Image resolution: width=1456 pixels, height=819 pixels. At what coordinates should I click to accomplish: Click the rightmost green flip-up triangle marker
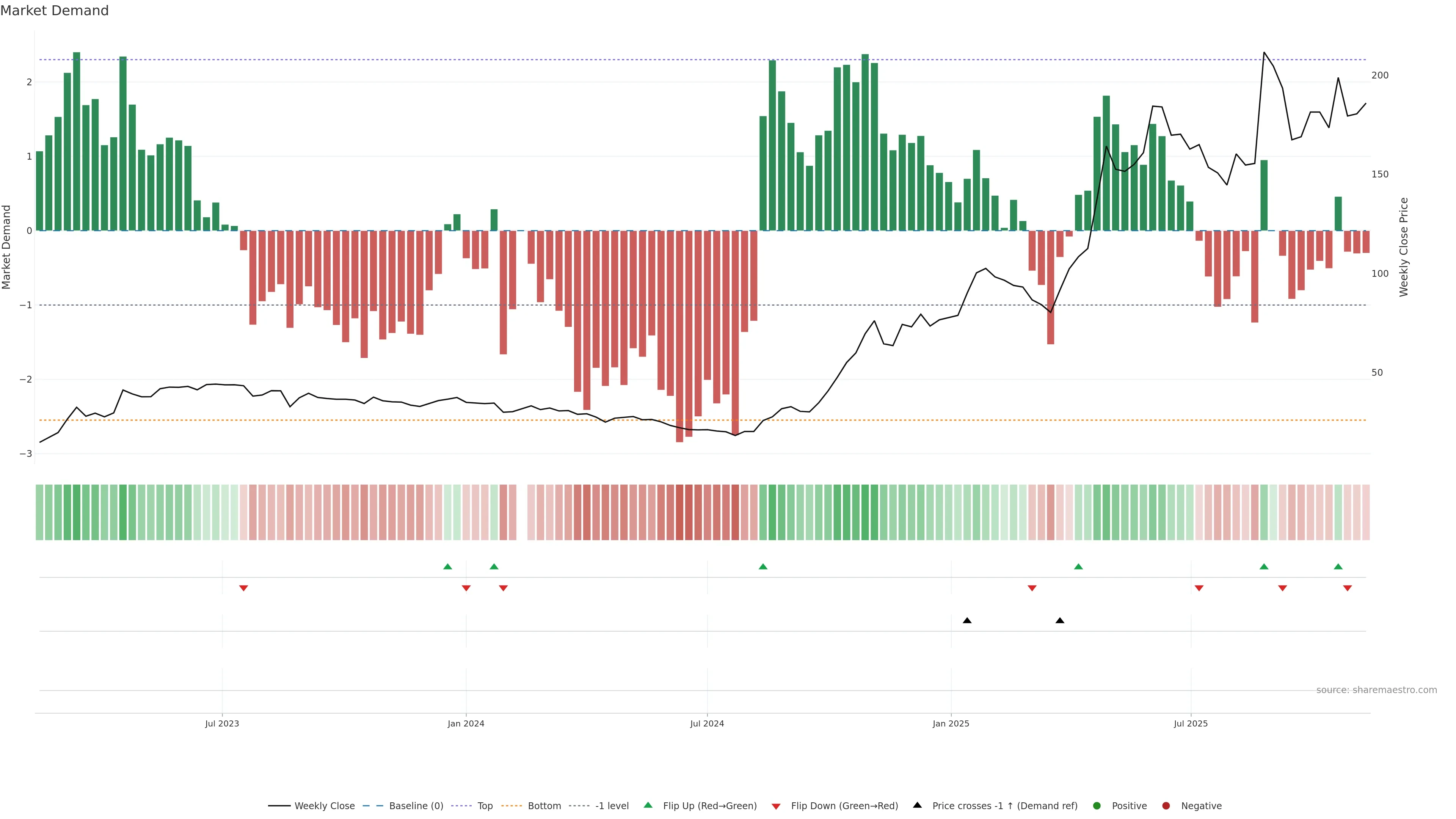[x=1338, y=566]
